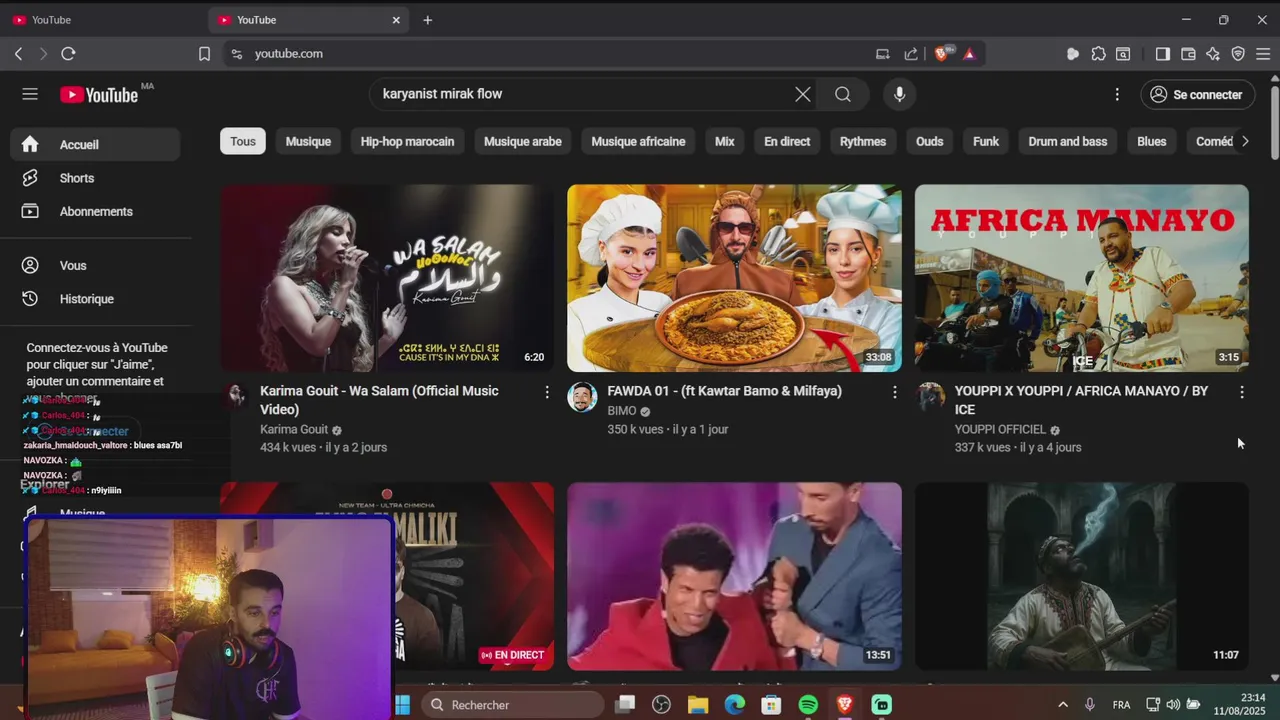Open options menu for Wa Salam video
This screenshot has height=720, width=1280.
546,393
